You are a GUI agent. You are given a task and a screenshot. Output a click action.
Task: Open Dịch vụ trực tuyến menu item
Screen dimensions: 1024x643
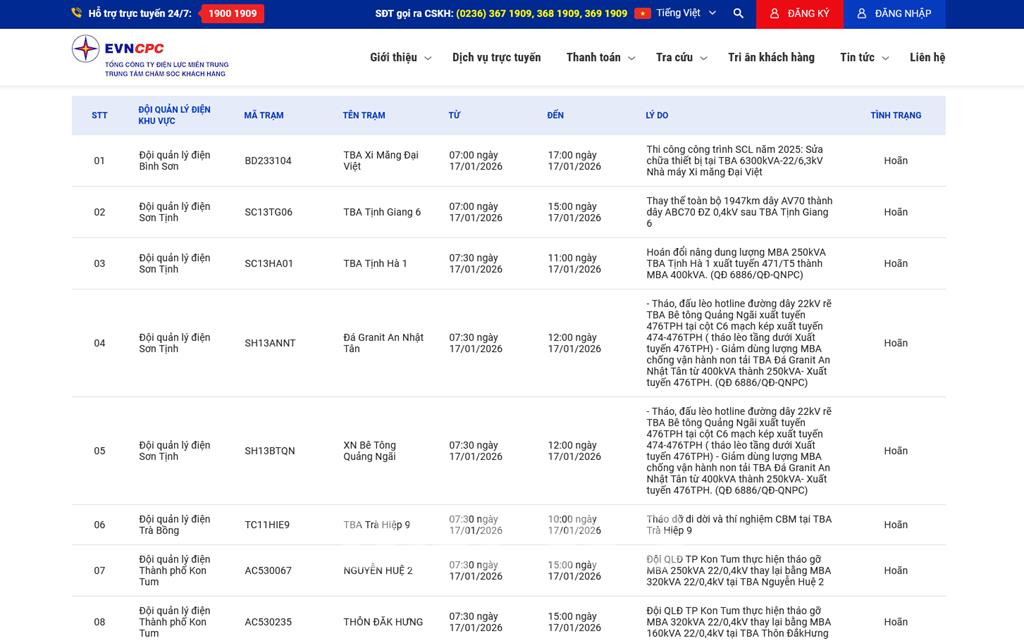tap(496, 58)
